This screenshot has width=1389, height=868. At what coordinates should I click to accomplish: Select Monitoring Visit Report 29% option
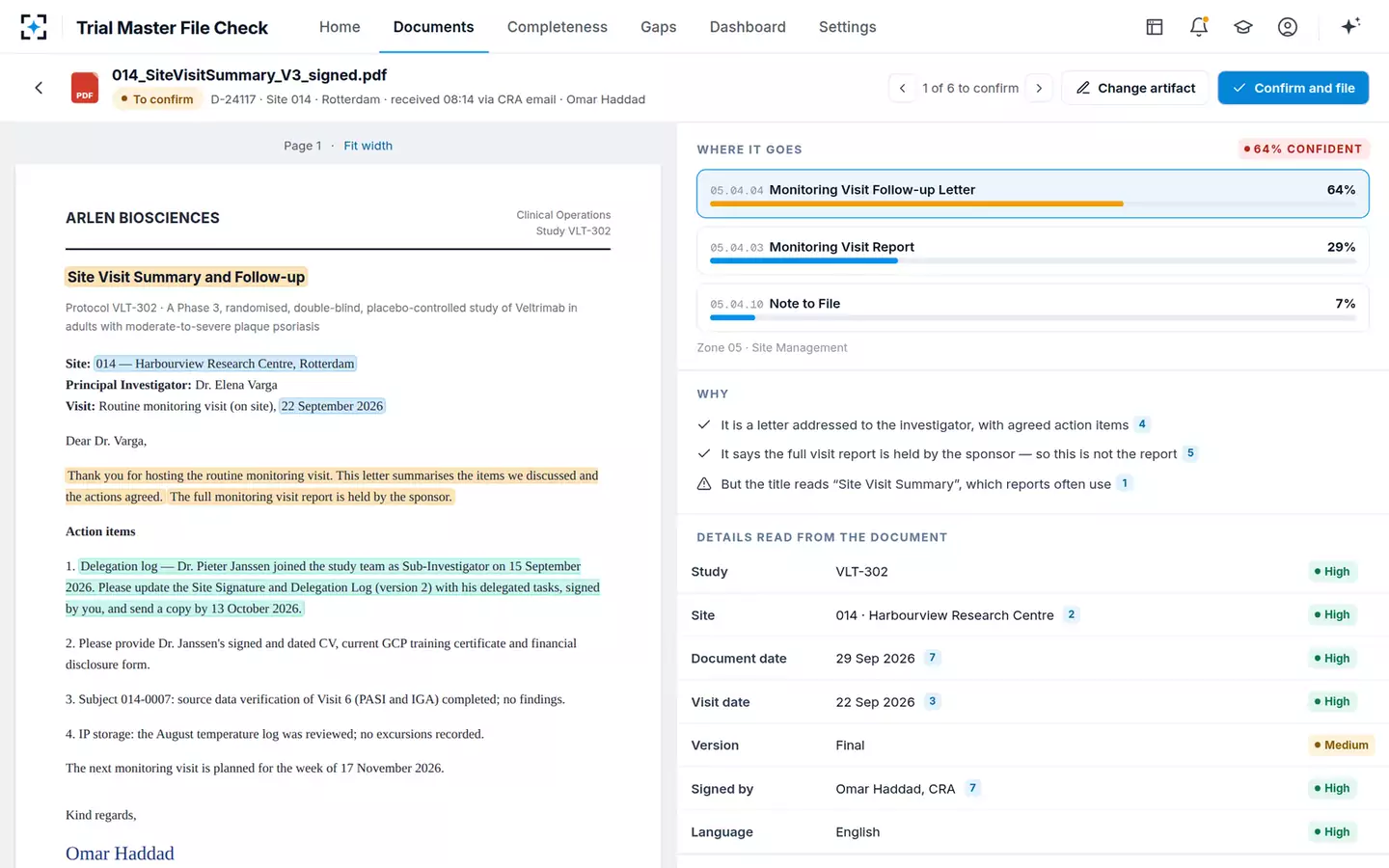tap(1032, 251)
